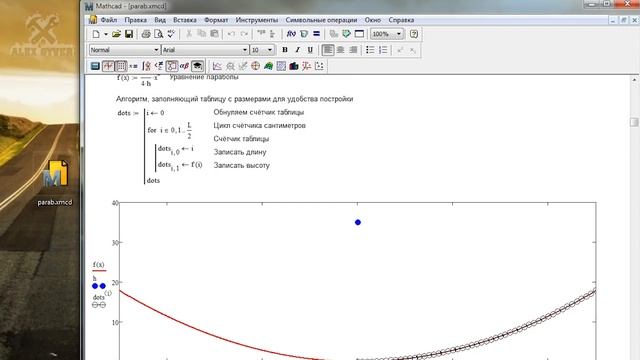This screenshot has height=360, width=640.
Task: Align text right
Action: 353,50
